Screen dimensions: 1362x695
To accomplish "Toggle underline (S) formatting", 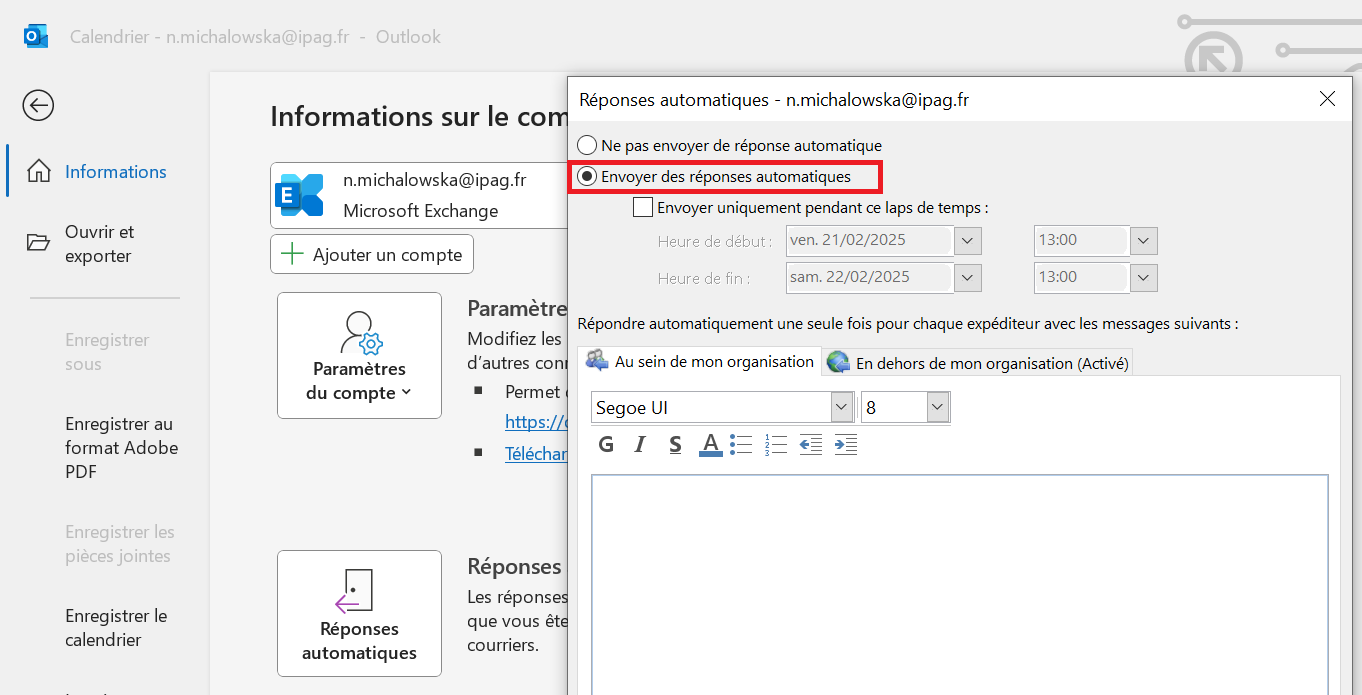I will [x=676, y=445].
